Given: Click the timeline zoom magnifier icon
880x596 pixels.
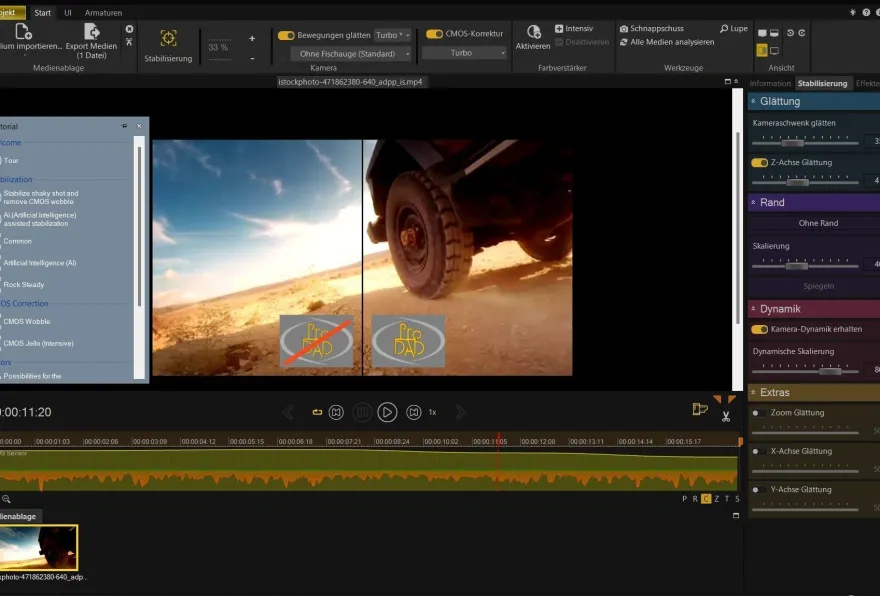Looking at the screenshot, I should click(6, 499).
